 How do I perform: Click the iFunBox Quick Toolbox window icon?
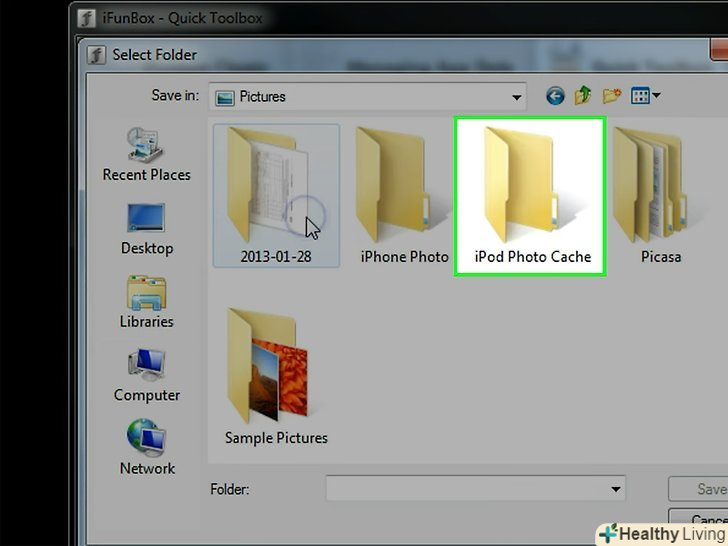pyautogui.click(x=86, y=19)
